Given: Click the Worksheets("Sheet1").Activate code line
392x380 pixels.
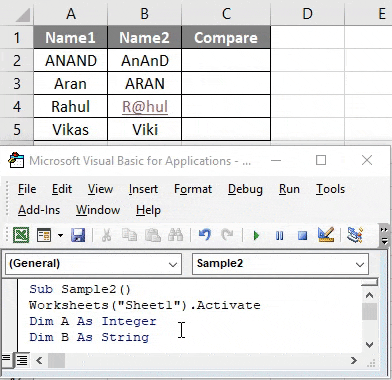Looking at the screenshot, I should pyautogui.click(x=145, y=305).
